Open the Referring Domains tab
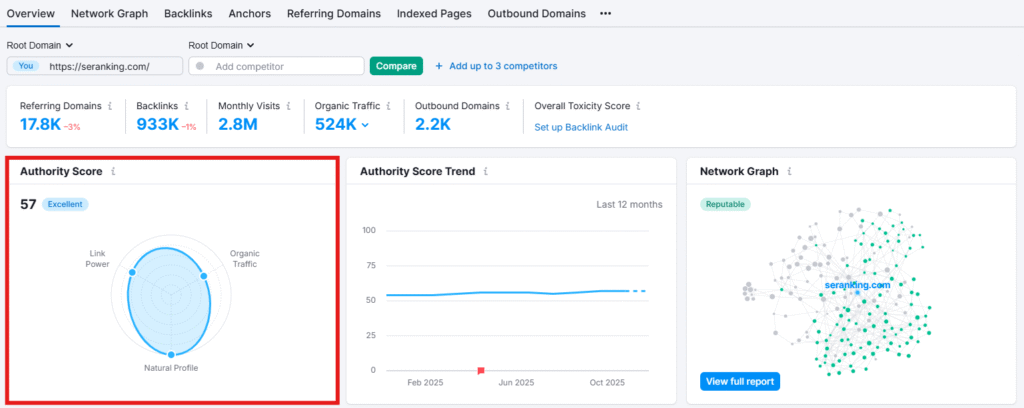1024x408 pixels. [333, 14]
